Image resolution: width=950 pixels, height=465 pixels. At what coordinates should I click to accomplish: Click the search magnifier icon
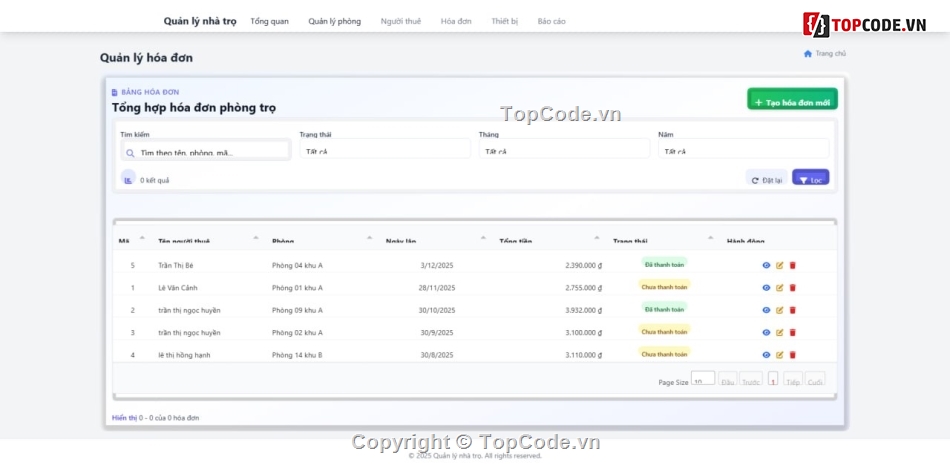pyautogui.click(x=130, y=153)
